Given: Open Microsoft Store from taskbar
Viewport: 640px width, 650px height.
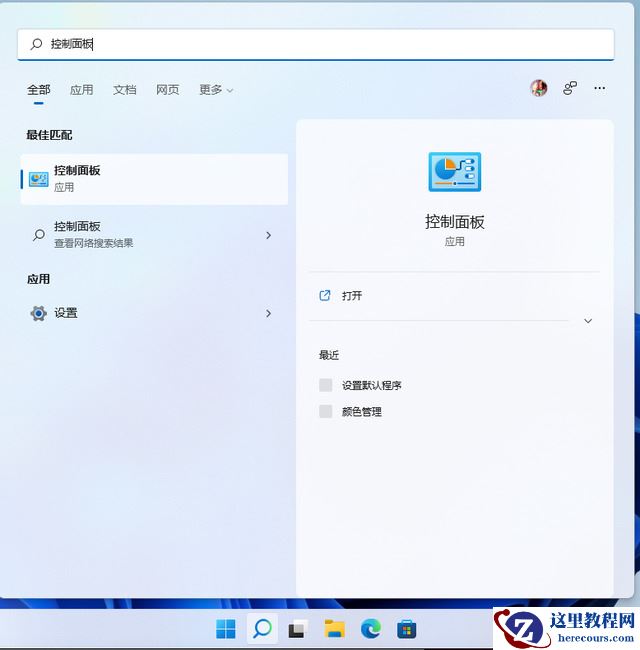Looking at the screenshot, I should 407,630.
